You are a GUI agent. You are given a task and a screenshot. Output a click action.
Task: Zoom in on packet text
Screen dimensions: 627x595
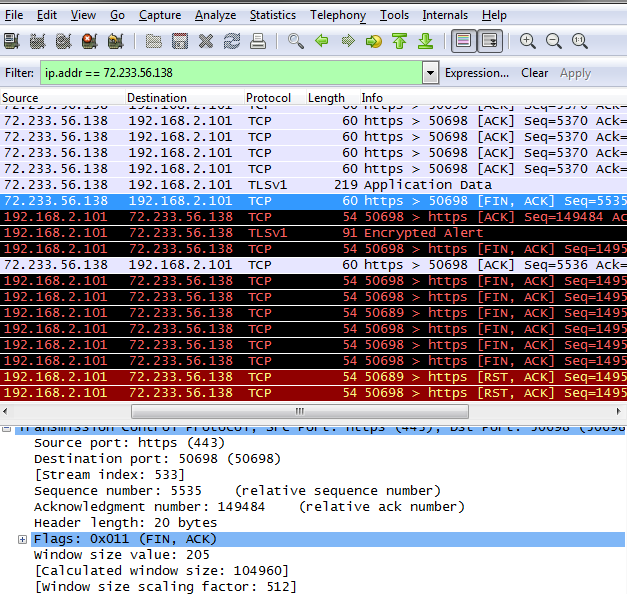point(527,41)
